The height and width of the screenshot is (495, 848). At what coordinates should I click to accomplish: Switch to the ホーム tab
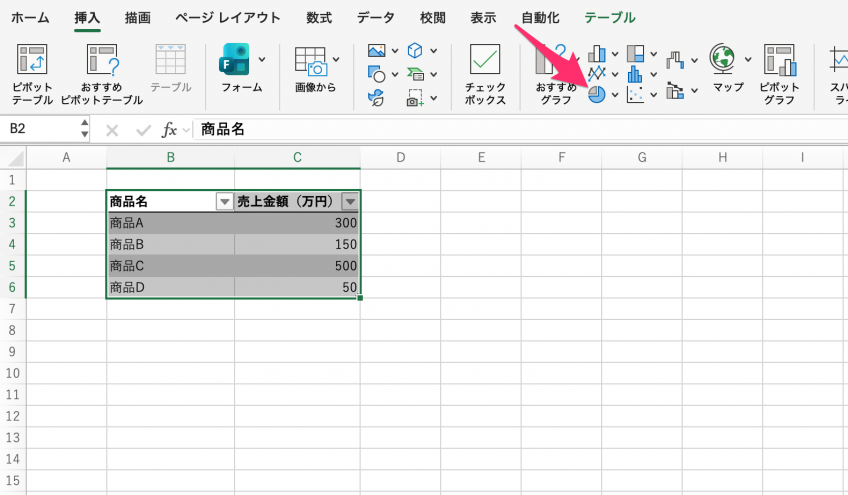30,17
